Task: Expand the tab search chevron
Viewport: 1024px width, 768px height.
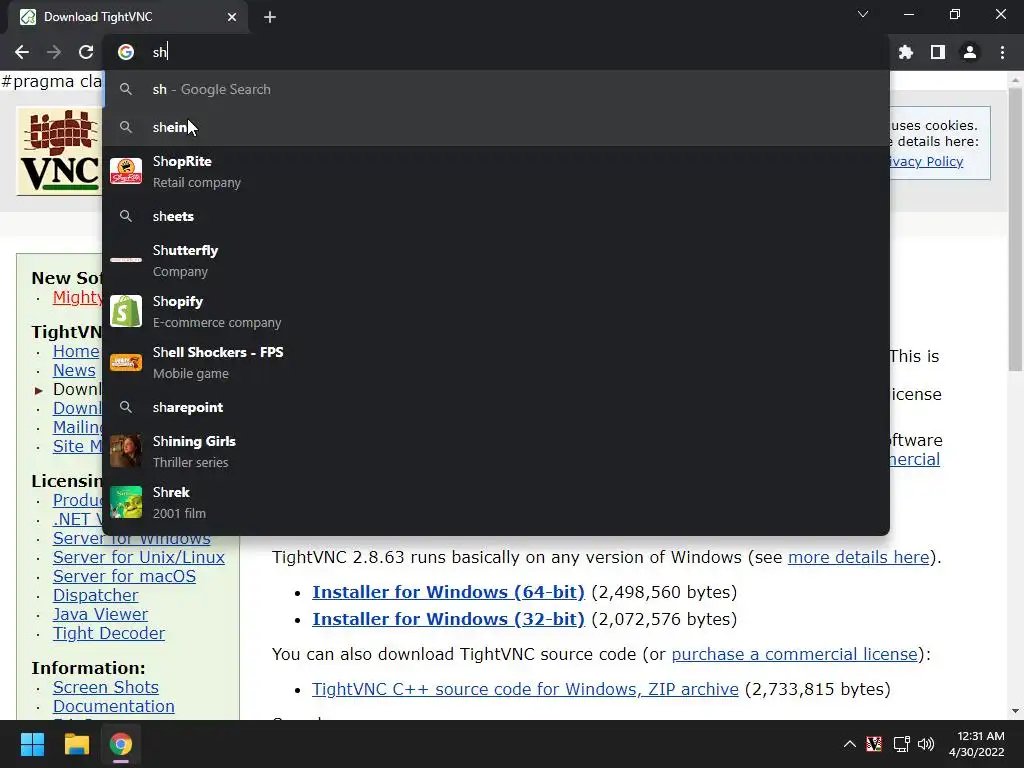Action: [x=863, y=14]
